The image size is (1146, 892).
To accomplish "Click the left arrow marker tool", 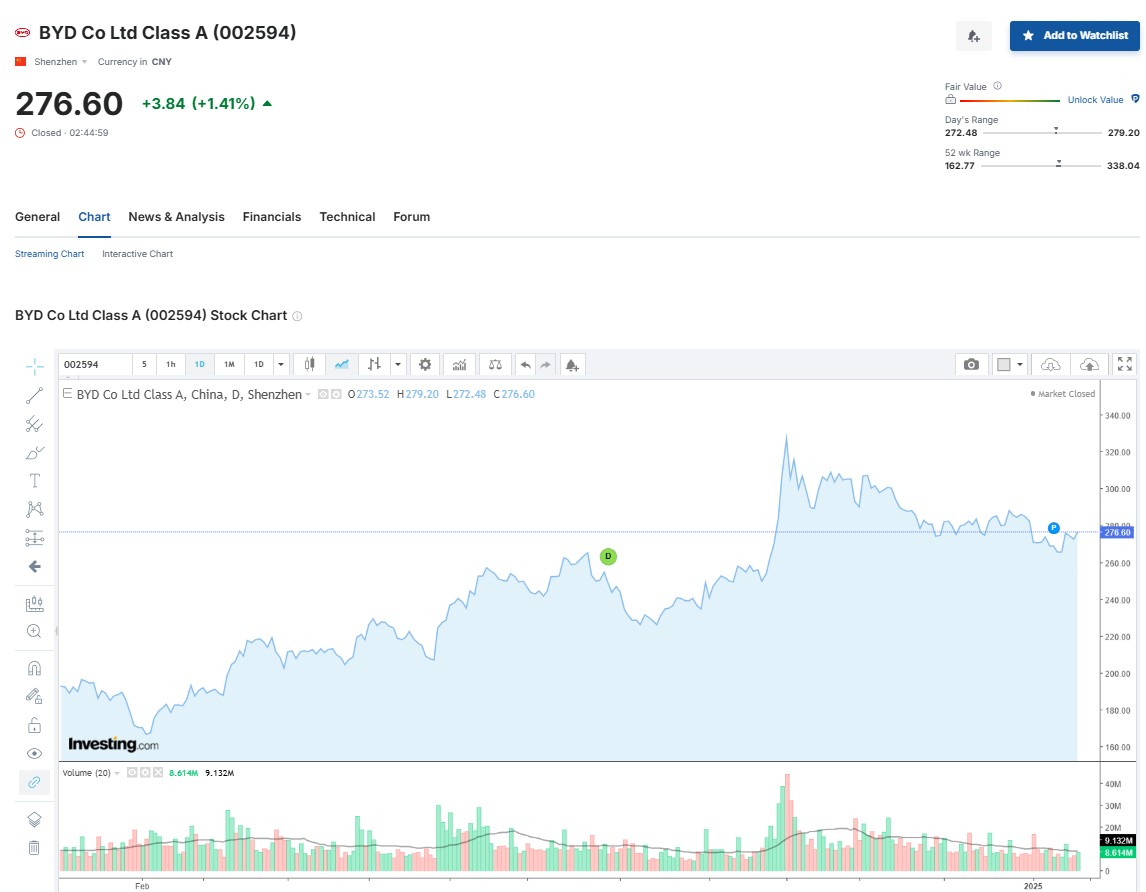I will pos(34,567).
